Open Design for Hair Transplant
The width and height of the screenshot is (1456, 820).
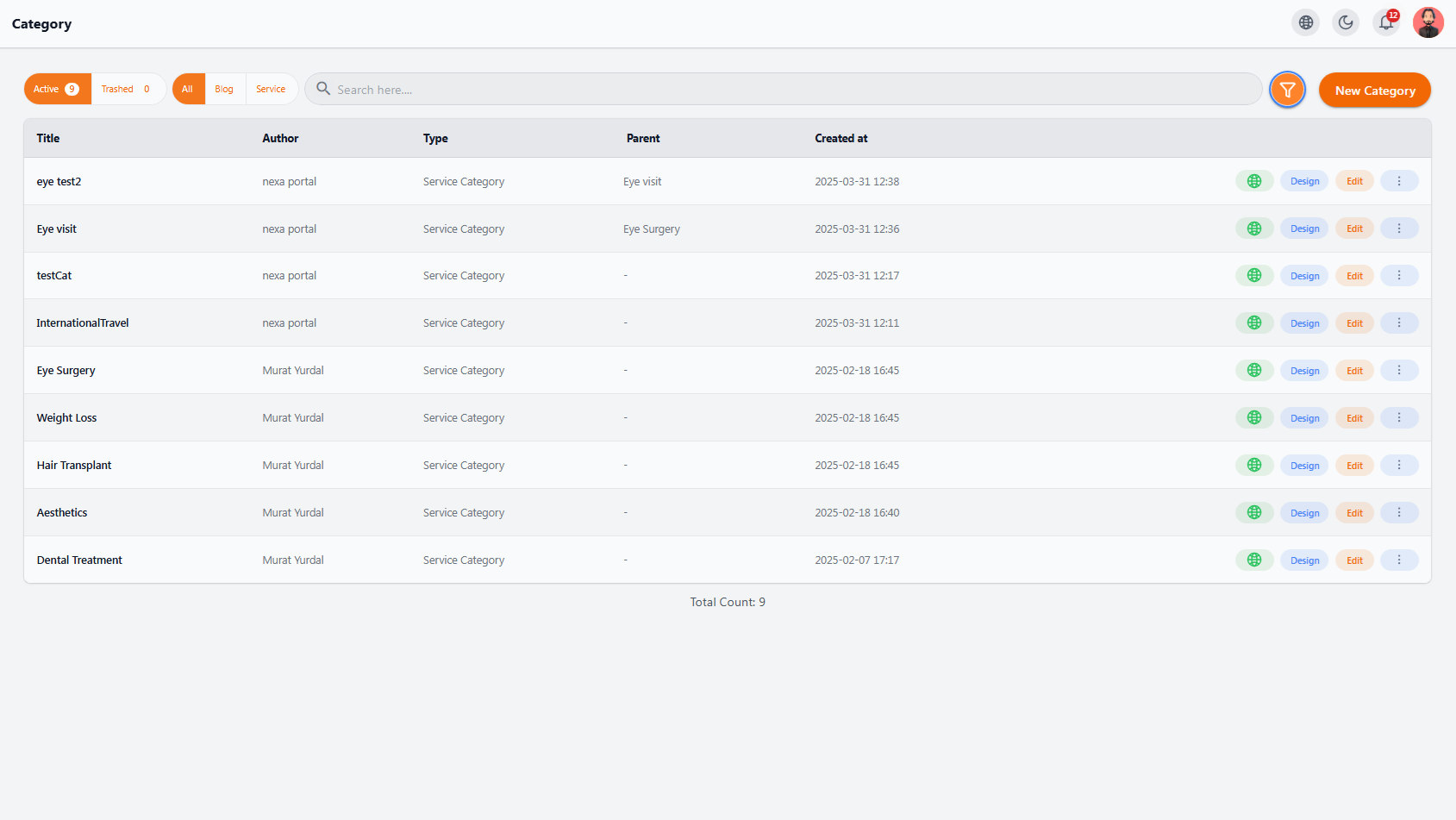(x=1304, y=466)
